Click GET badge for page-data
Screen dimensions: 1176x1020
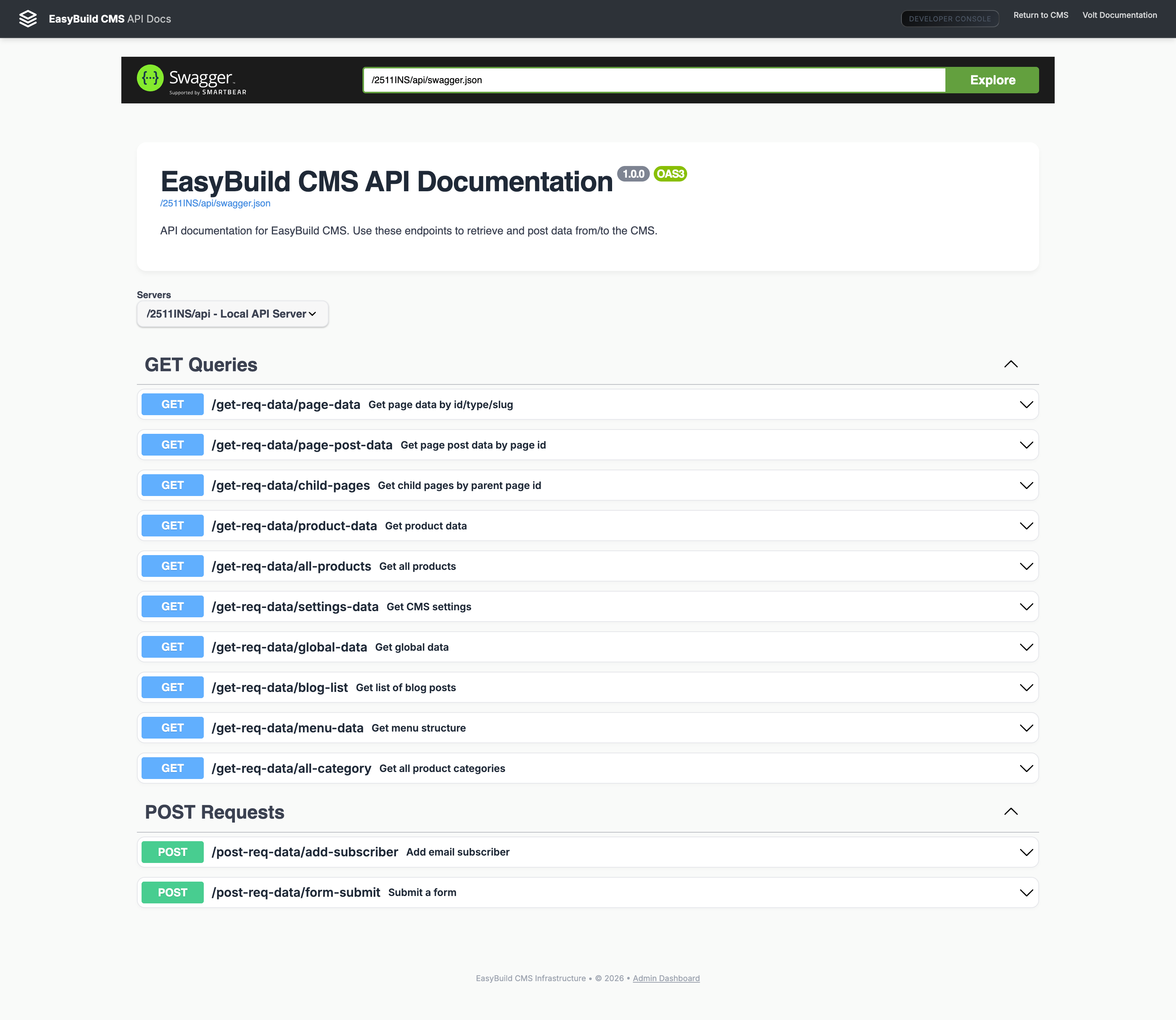click(x=173, y=405)
